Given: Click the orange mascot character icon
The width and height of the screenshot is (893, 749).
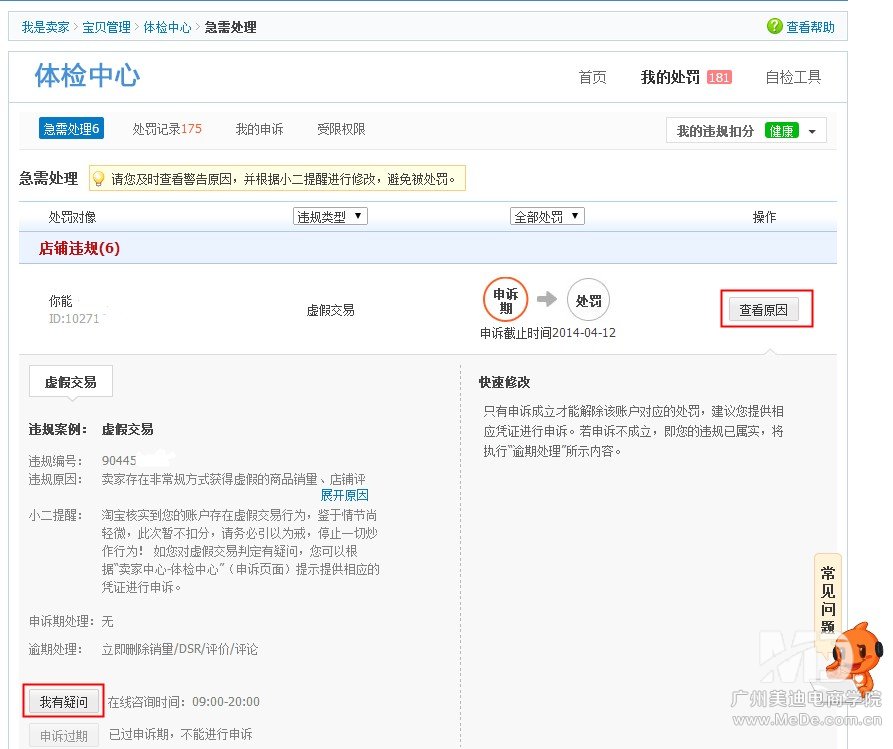Looking at the screenshot, I should coord(852,656).
